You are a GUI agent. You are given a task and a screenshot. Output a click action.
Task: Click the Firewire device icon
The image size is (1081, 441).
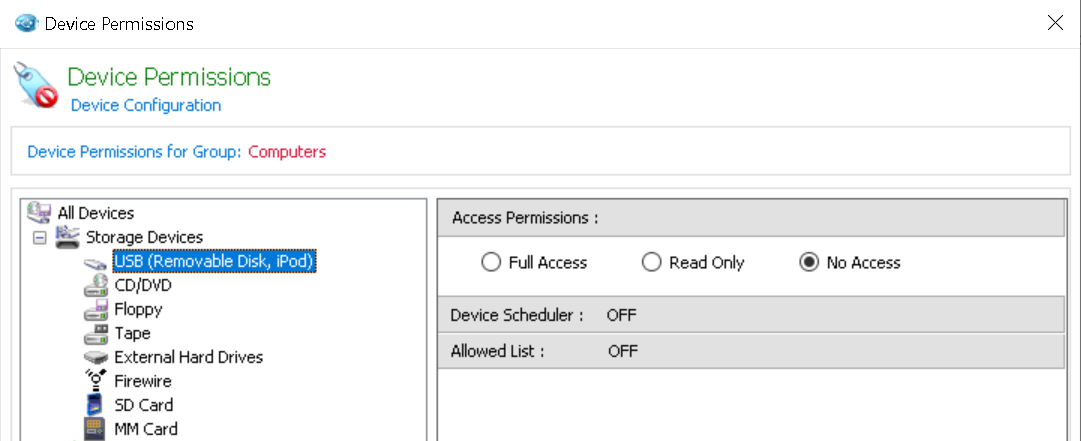click(96, 381)
